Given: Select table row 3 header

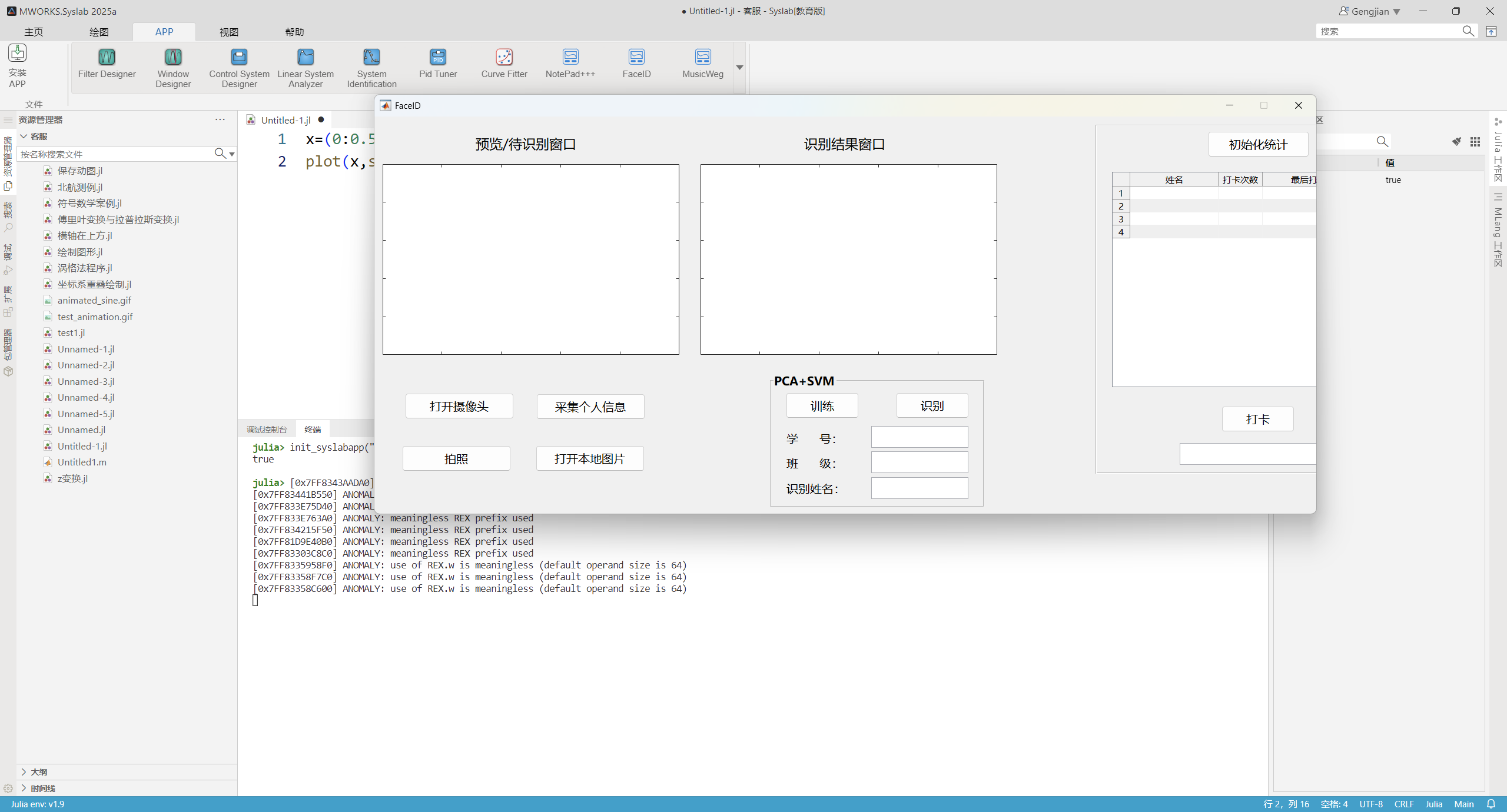Looking at the screenshot, I should click(1121, 219).
